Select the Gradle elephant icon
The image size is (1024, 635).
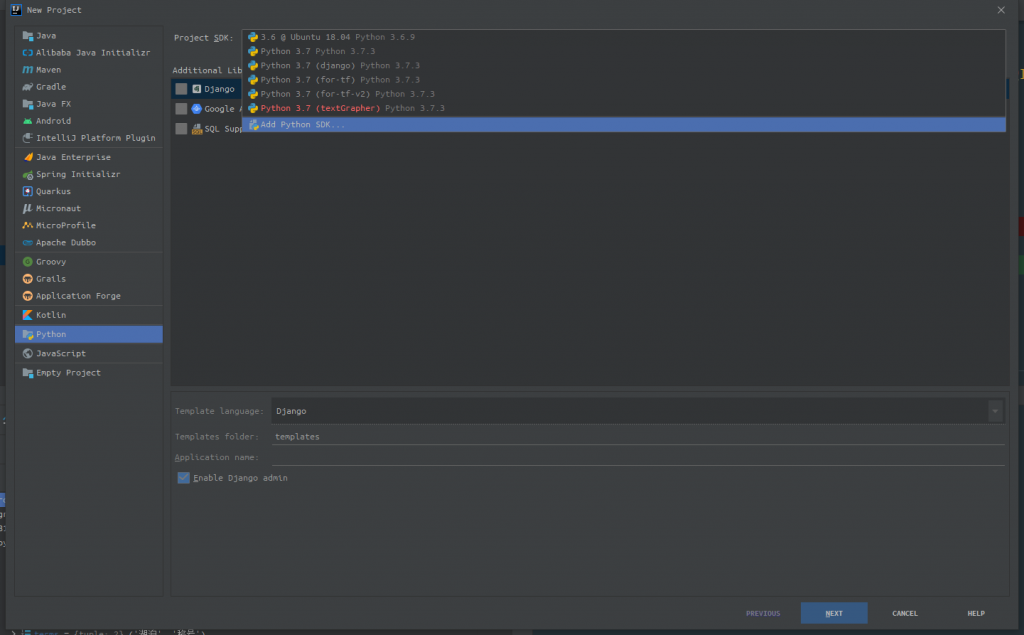tap(27, 87)
